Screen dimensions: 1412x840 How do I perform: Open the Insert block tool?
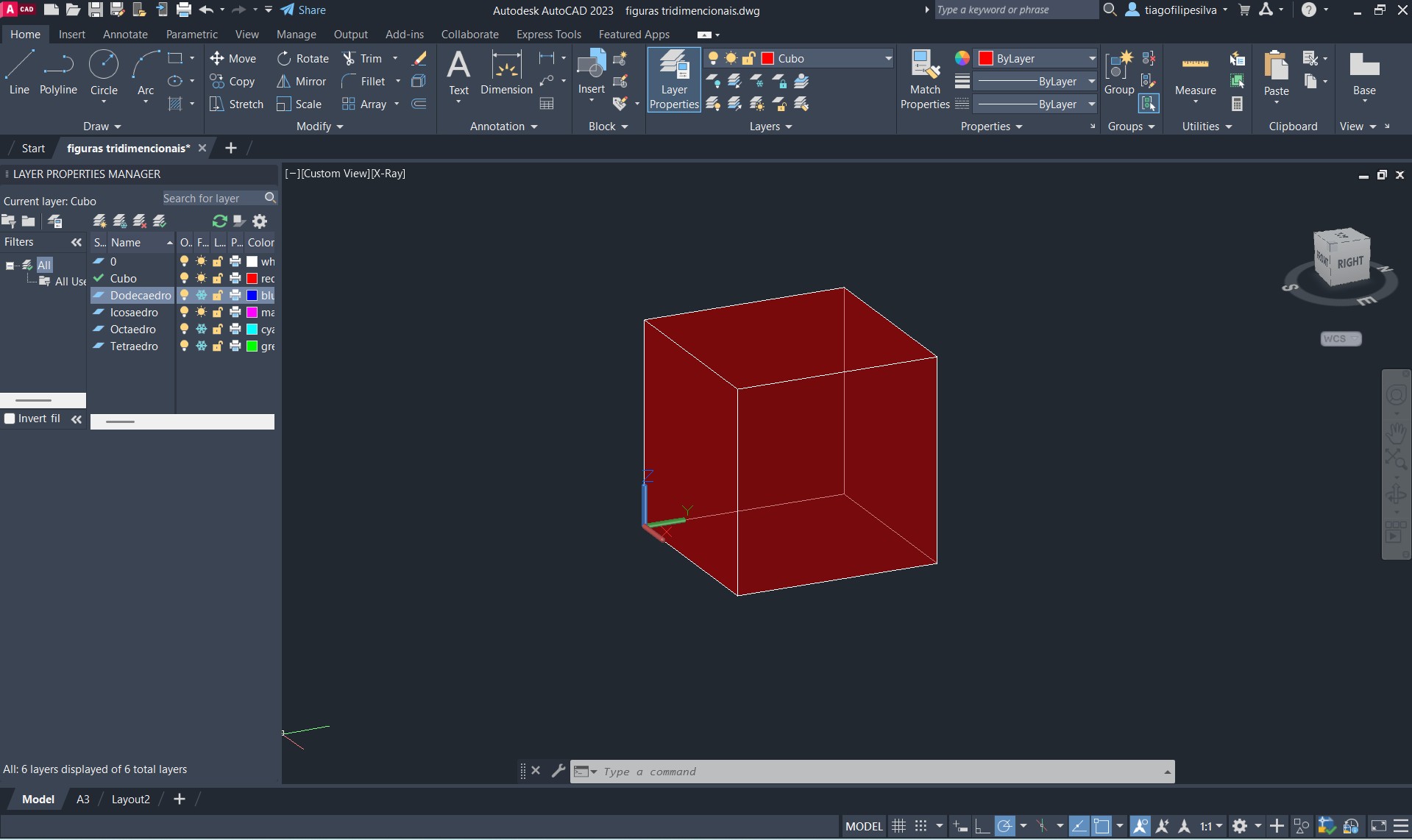(591, 73)
